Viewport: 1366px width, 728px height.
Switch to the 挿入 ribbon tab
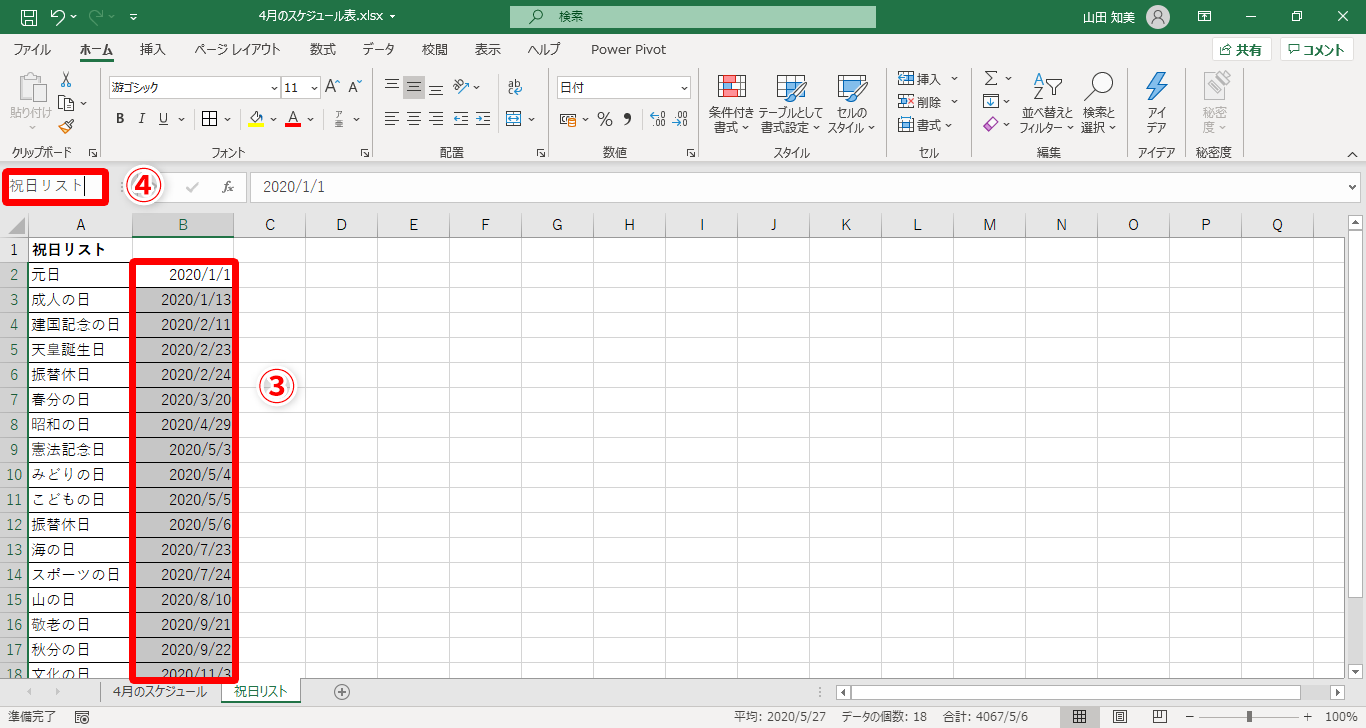click(153, 49)
